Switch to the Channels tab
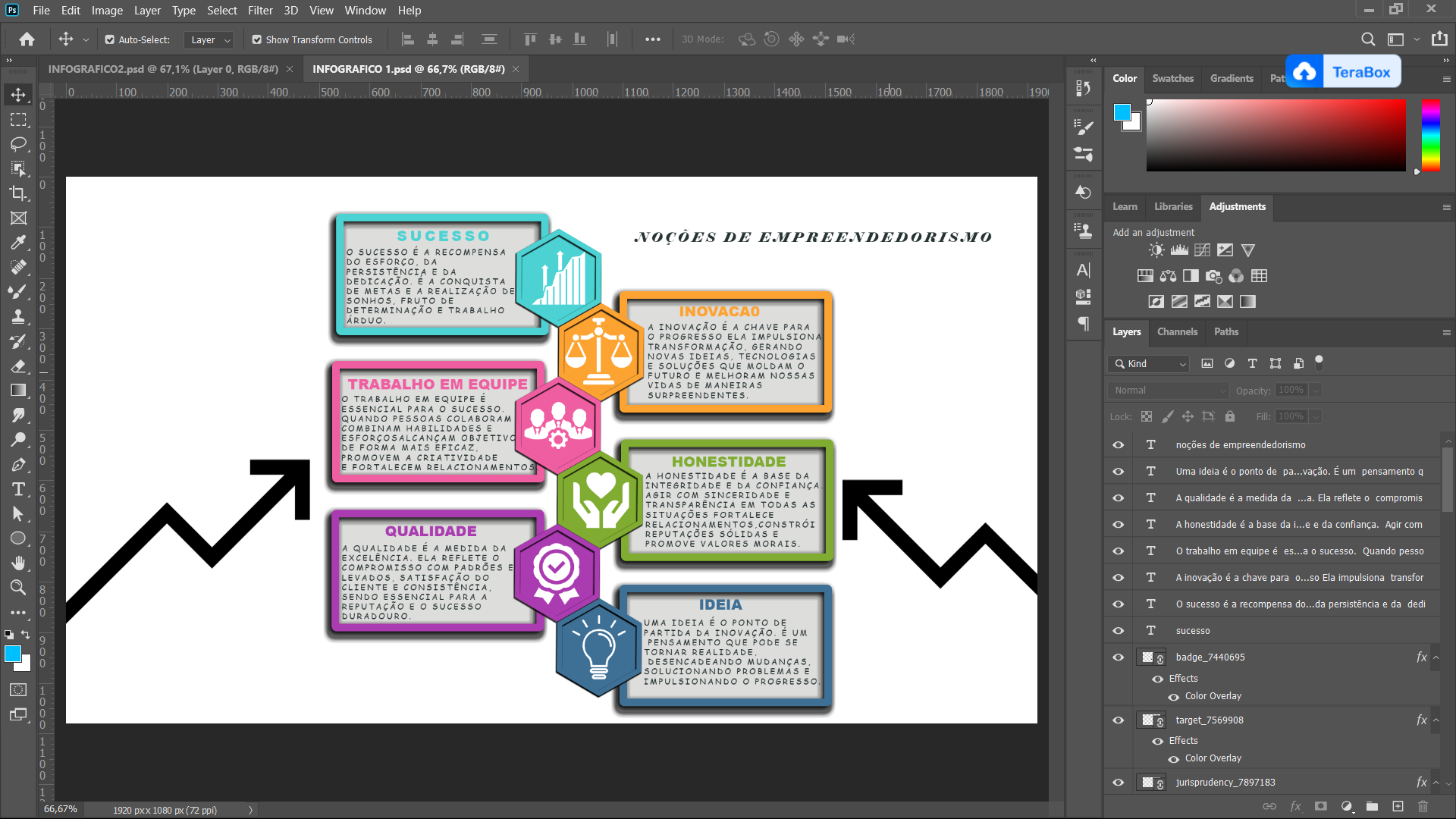This screenshot has height=819, width=1456. tap(1177, 331)
